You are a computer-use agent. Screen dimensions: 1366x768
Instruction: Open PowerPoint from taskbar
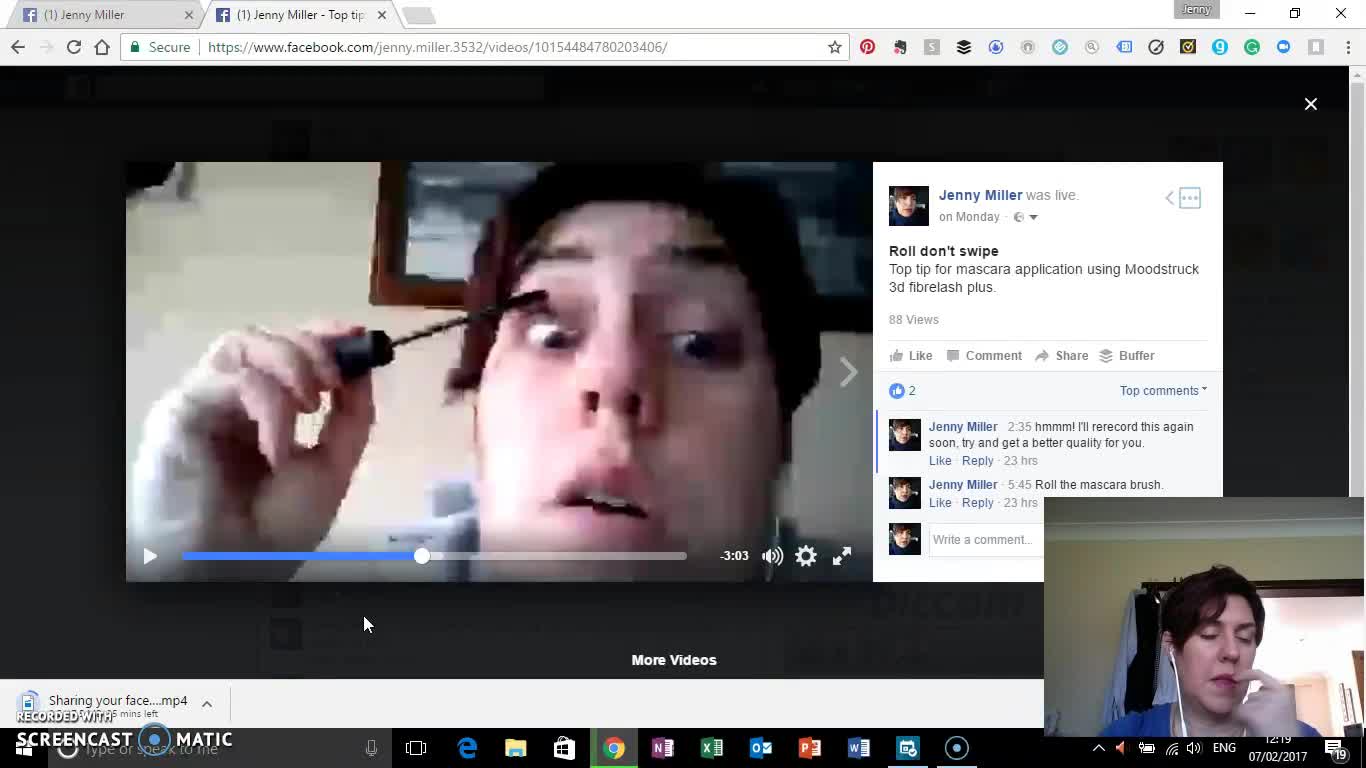[x=810, y=748]
